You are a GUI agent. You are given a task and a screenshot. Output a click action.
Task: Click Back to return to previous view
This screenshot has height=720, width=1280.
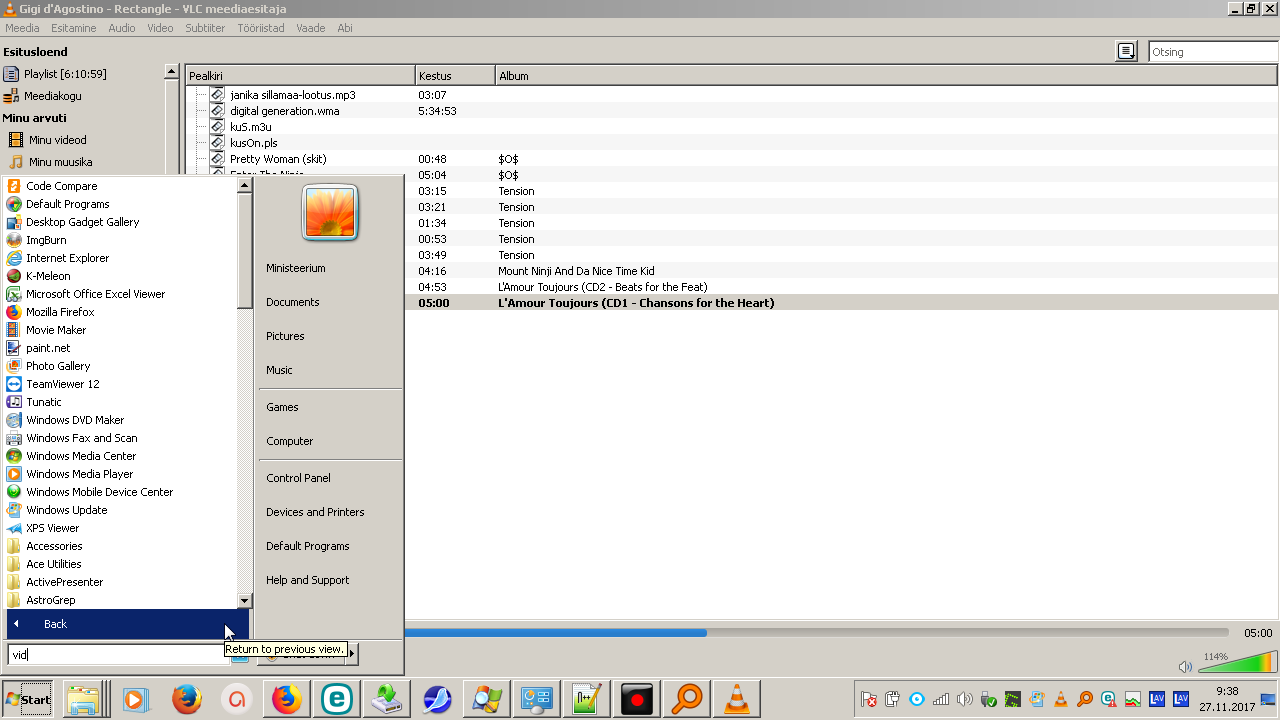[x=55, y=624]
